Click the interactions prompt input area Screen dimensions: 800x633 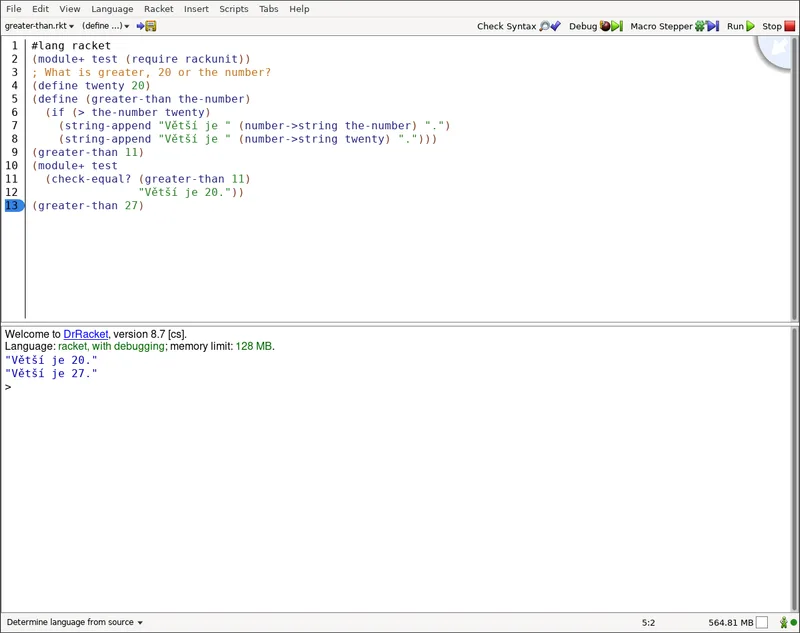click(398, 387)
